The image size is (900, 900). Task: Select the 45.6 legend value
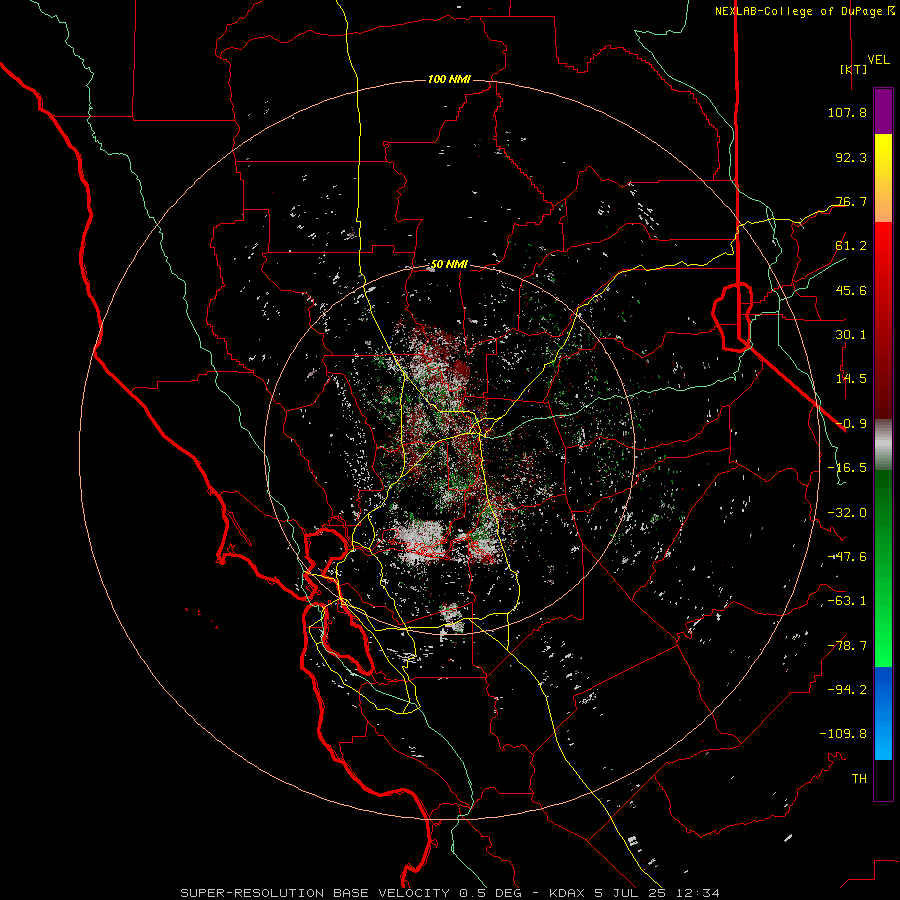click(x=851, y=290)
